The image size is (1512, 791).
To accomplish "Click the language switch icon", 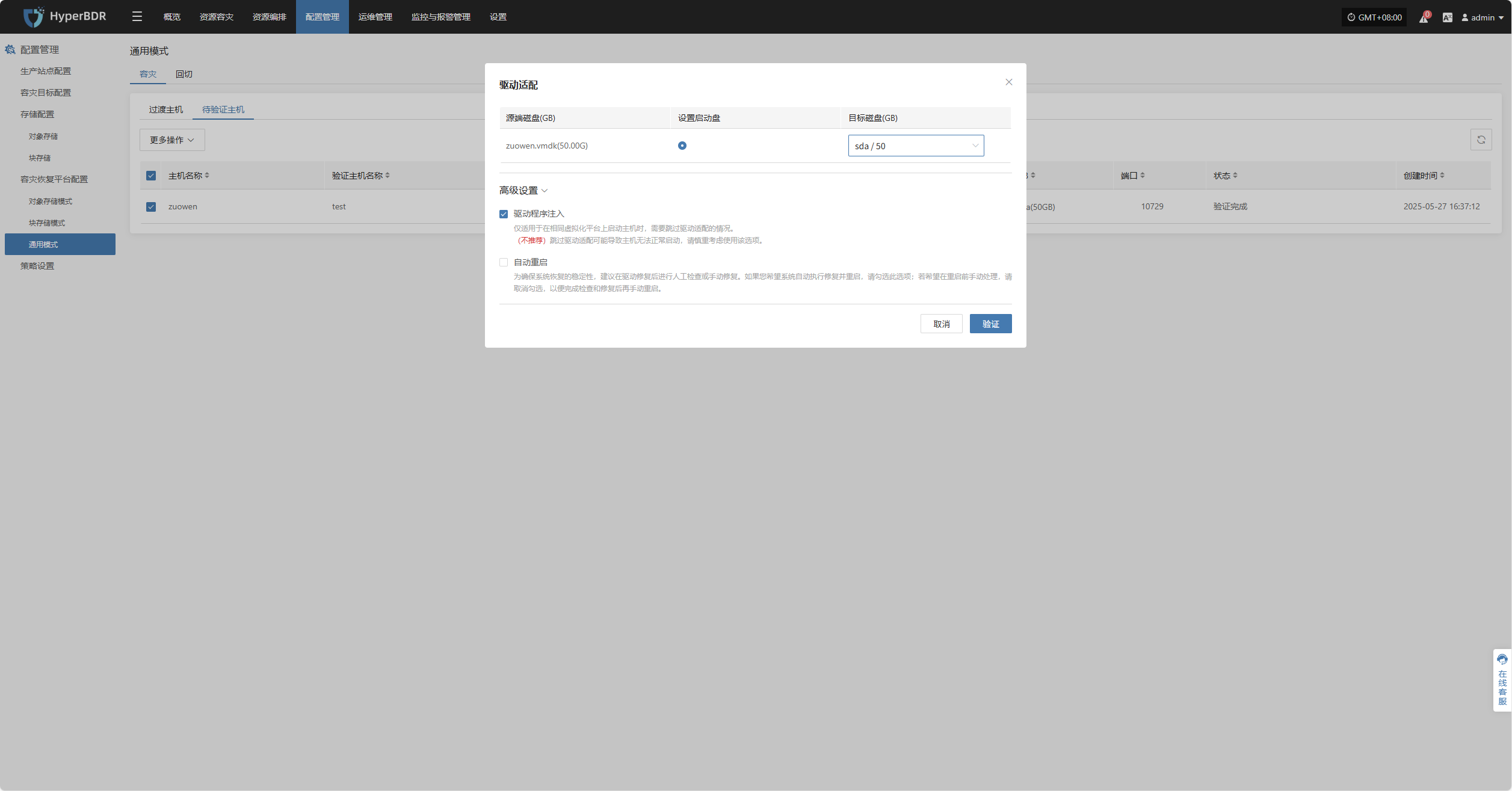I will [x=1447, y=17].
